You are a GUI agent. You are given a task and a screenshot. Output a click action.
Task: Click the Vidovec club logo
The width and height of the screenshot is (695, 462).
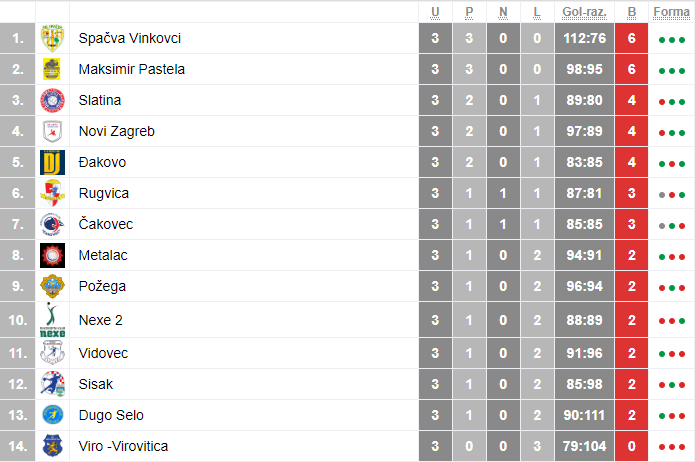(x=52, y=352)
